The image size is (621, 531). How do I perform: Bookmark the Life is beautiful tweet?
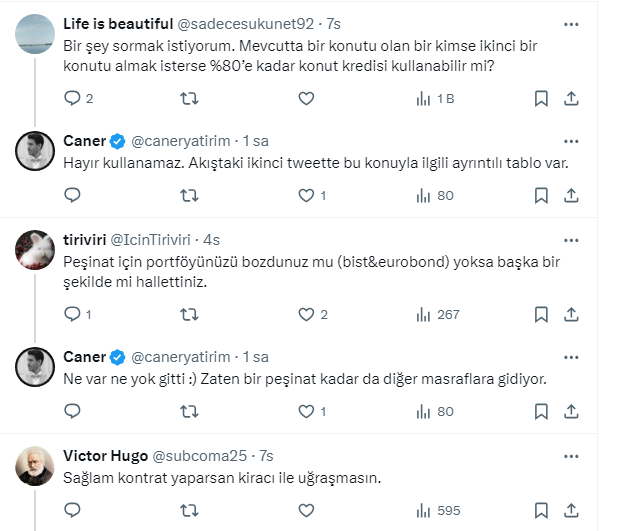541,98
